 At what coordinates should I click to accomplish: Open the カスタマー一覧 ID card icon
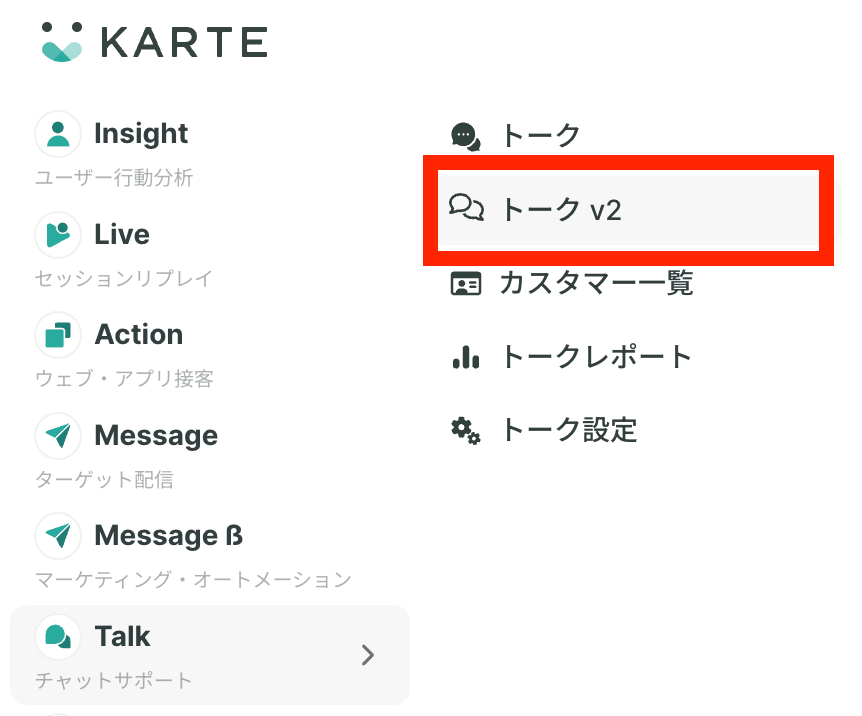tap(466, 284)
